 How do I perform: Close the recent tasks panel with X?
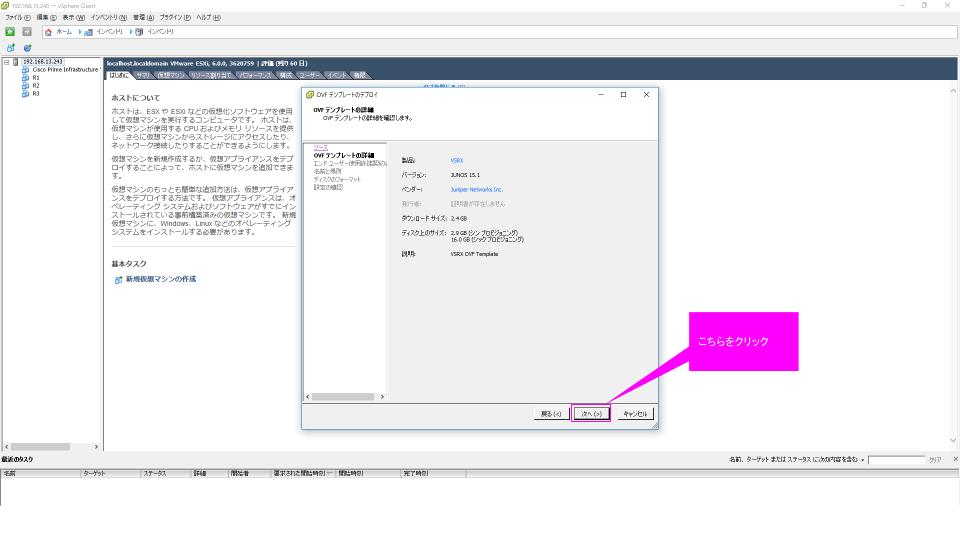click(955, 459)
